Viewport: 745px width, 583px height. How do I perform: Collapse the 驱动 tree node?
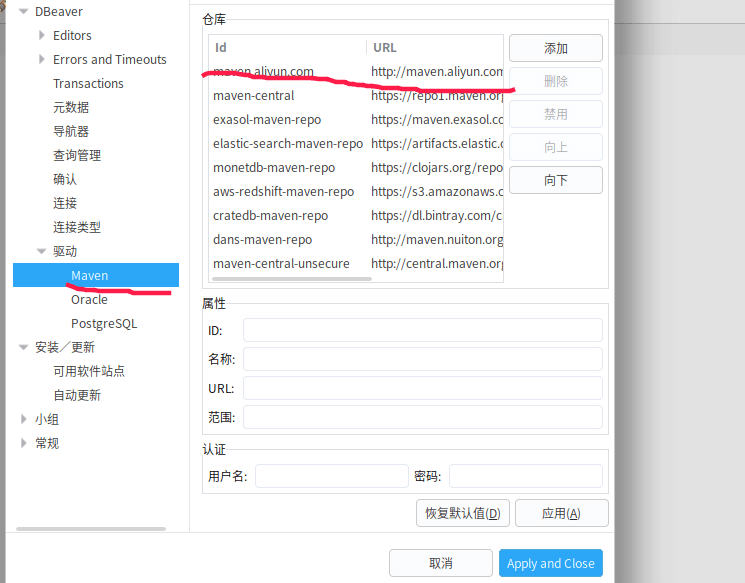coord(42,252)
